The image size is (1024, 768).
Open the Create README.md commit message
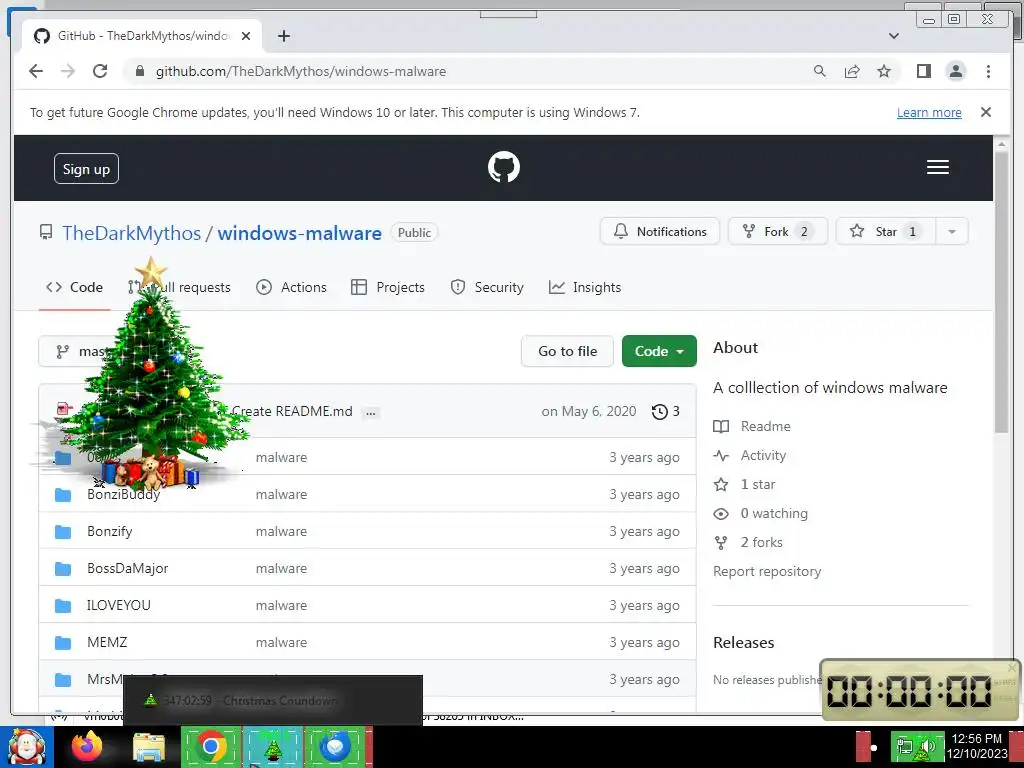point(292,411)
